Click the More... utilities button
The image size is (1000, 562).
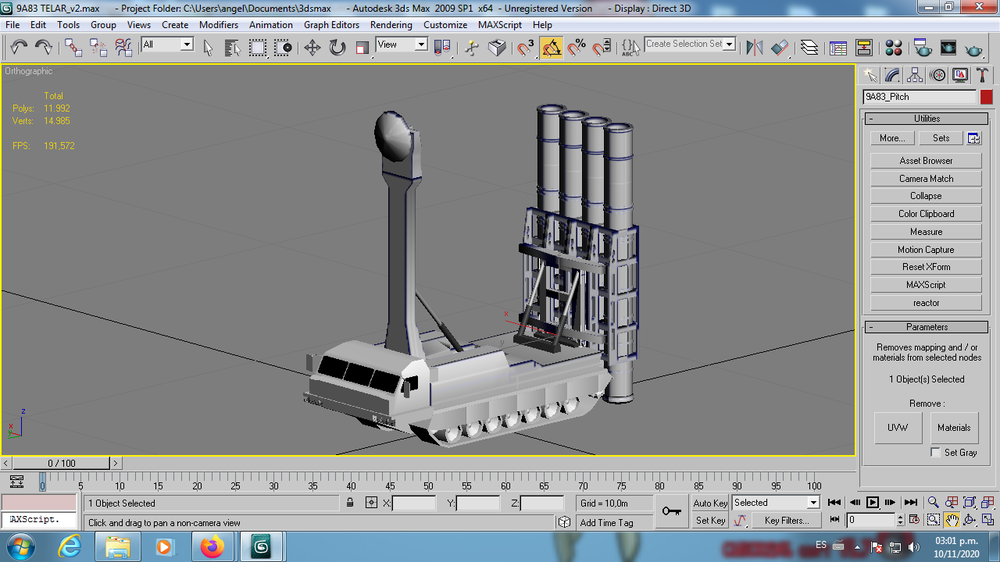pos(892,138)
